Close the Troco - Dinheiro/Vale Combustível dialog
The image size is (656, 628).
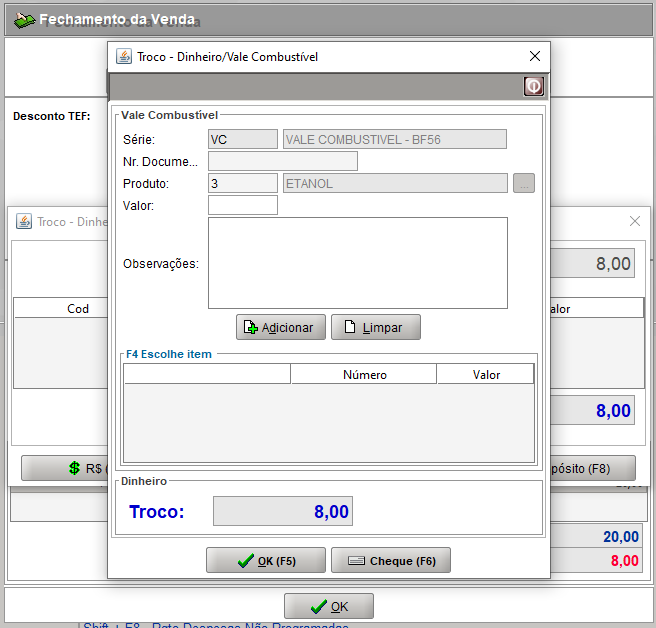[534, 57]
